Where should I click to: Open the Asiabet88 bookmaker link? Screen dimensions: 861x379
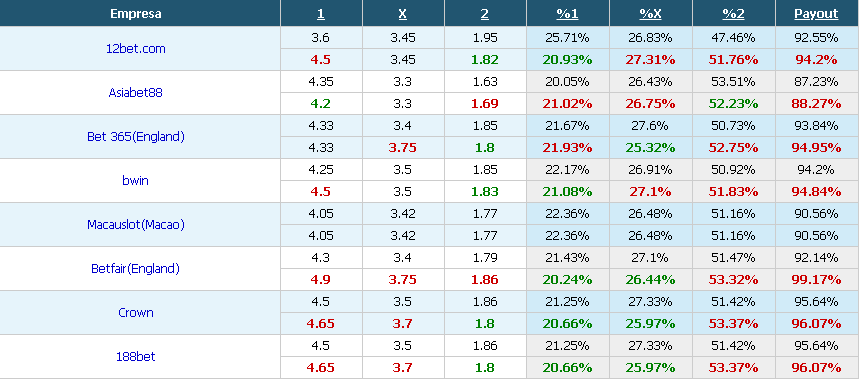(x=136, y=92)
